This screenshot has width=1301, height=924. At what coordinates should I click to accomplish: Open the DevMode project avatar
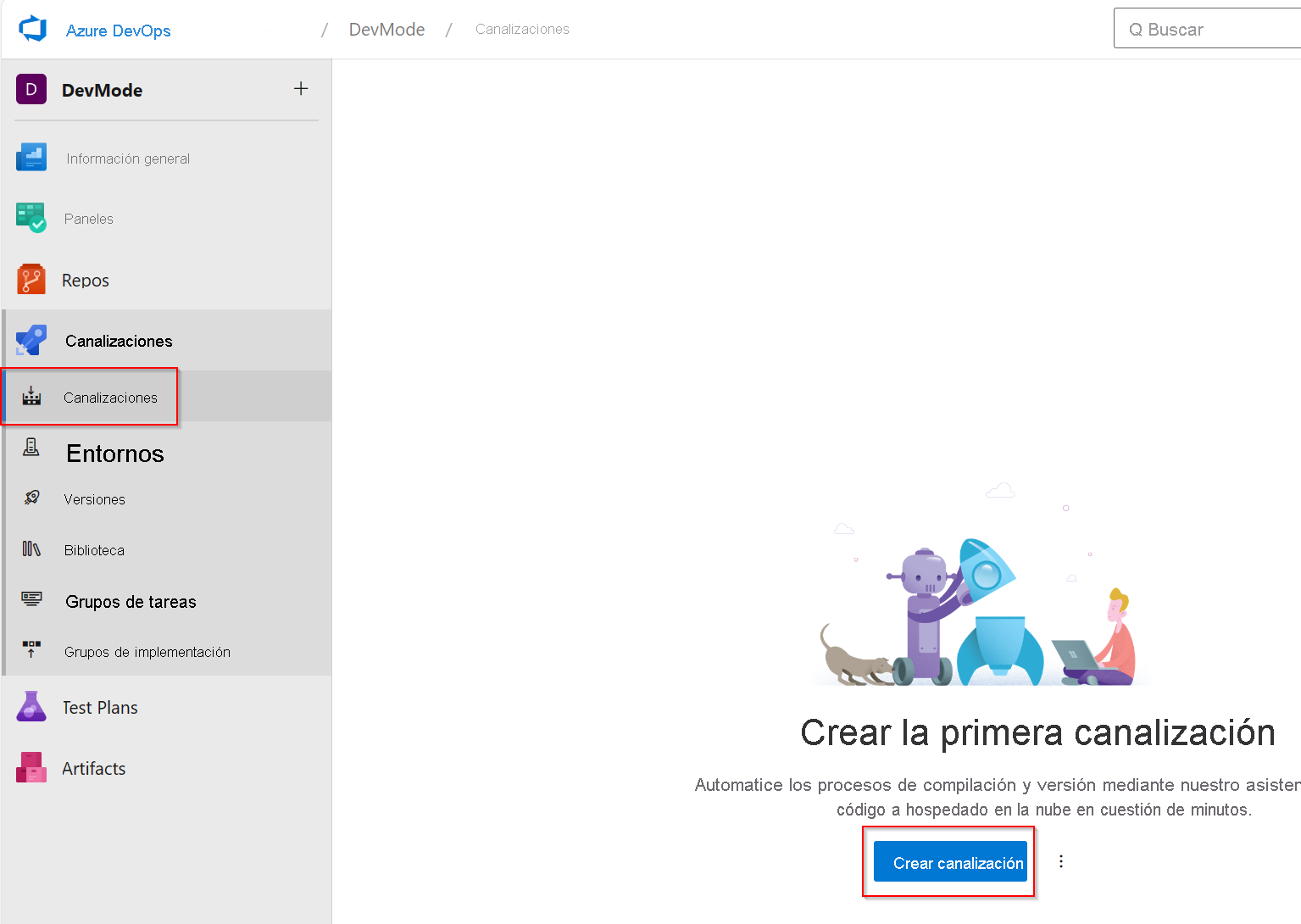coord(31,89)
